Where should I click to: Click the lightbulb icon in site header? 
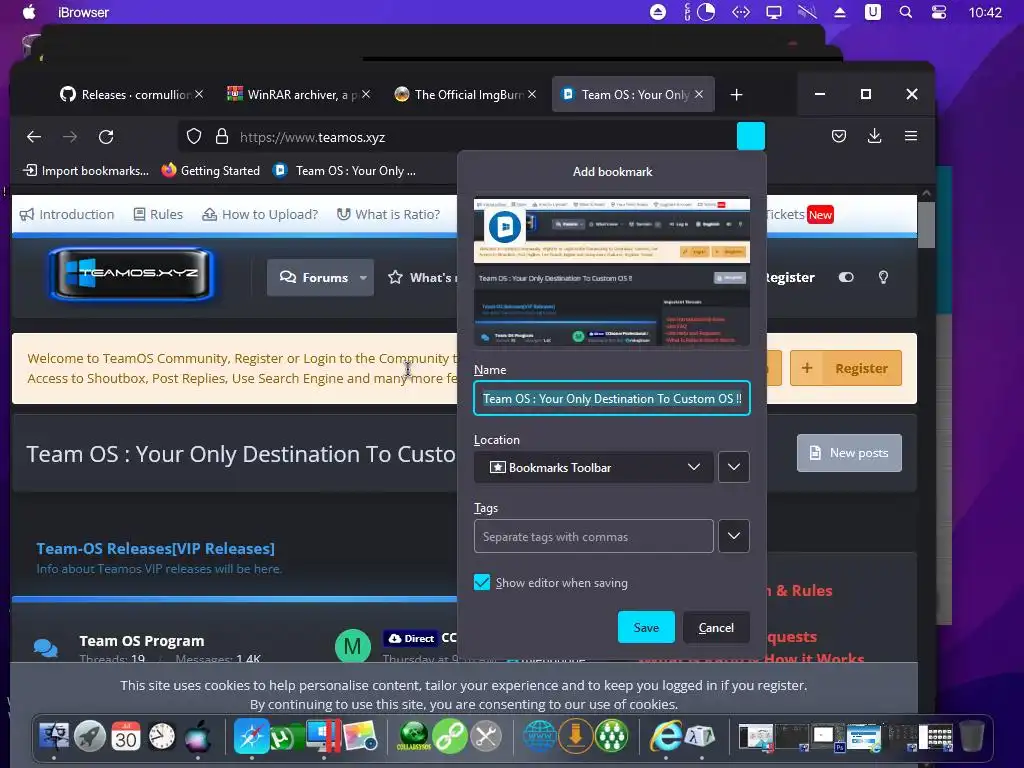coord(883,278)
